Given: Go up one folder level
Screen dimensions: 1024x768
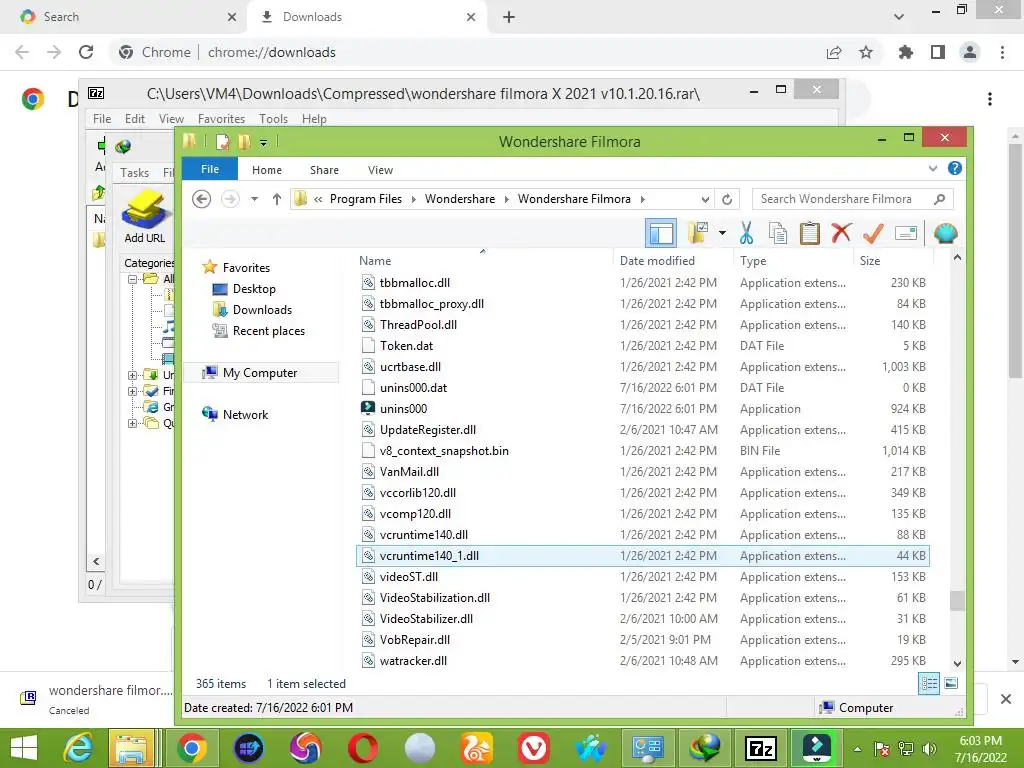Looking at the screenshot, I should click(x=277, y=199).
